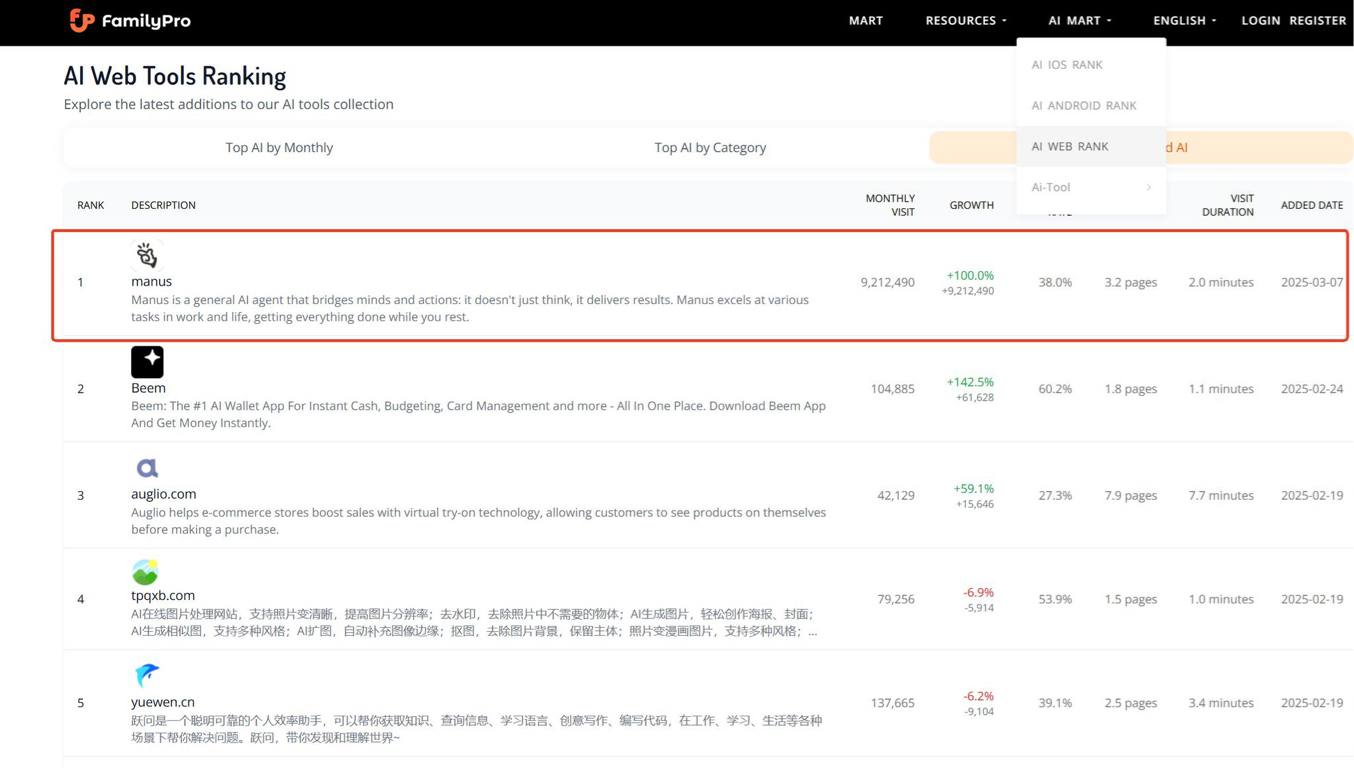Click the Rank column header
Image resolution: width=1354 pixels, height=769 pixels.
[90, 205]
